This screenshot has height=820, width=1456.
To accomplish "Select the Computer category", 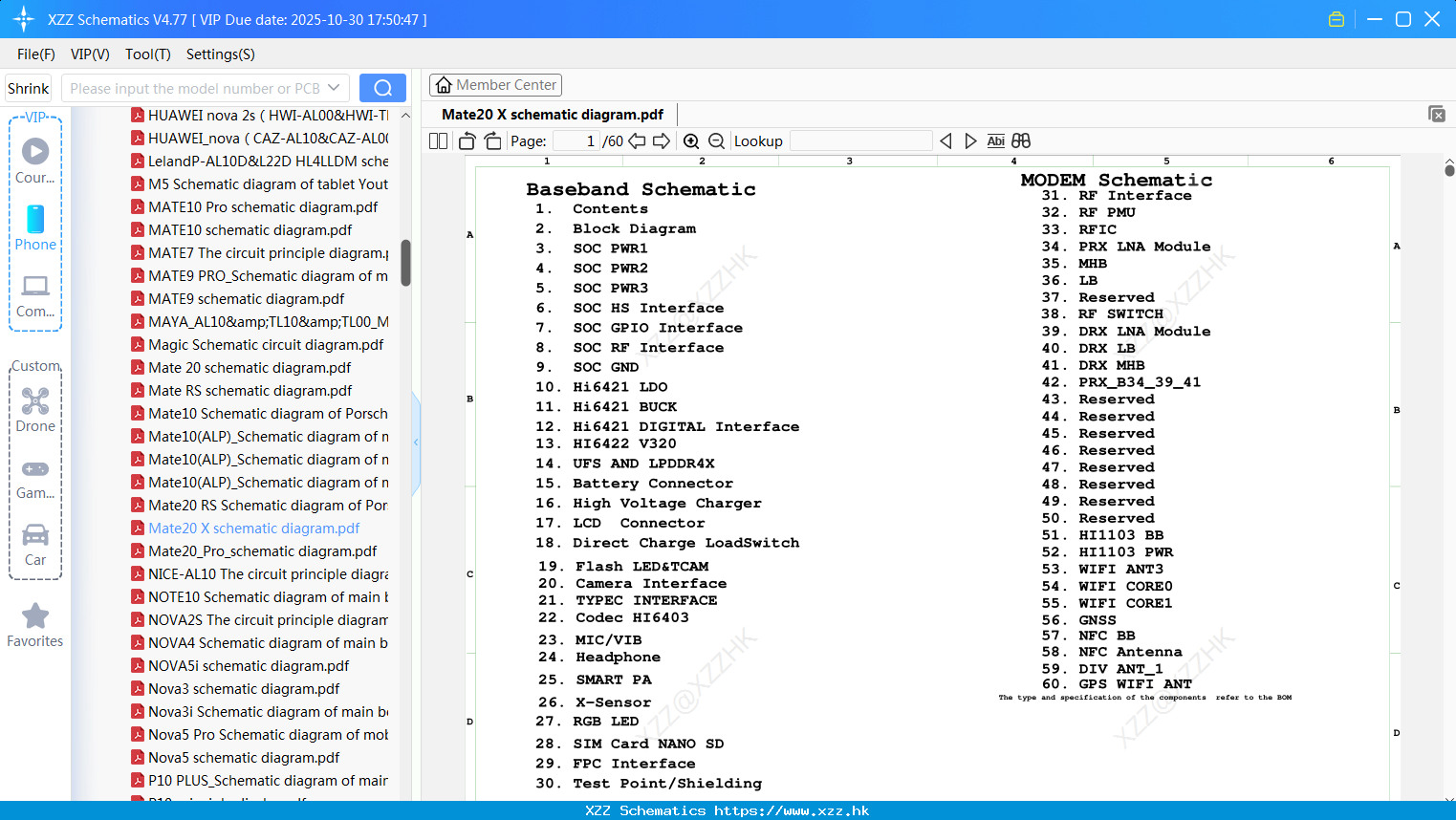I will click(x=35, y=295).
